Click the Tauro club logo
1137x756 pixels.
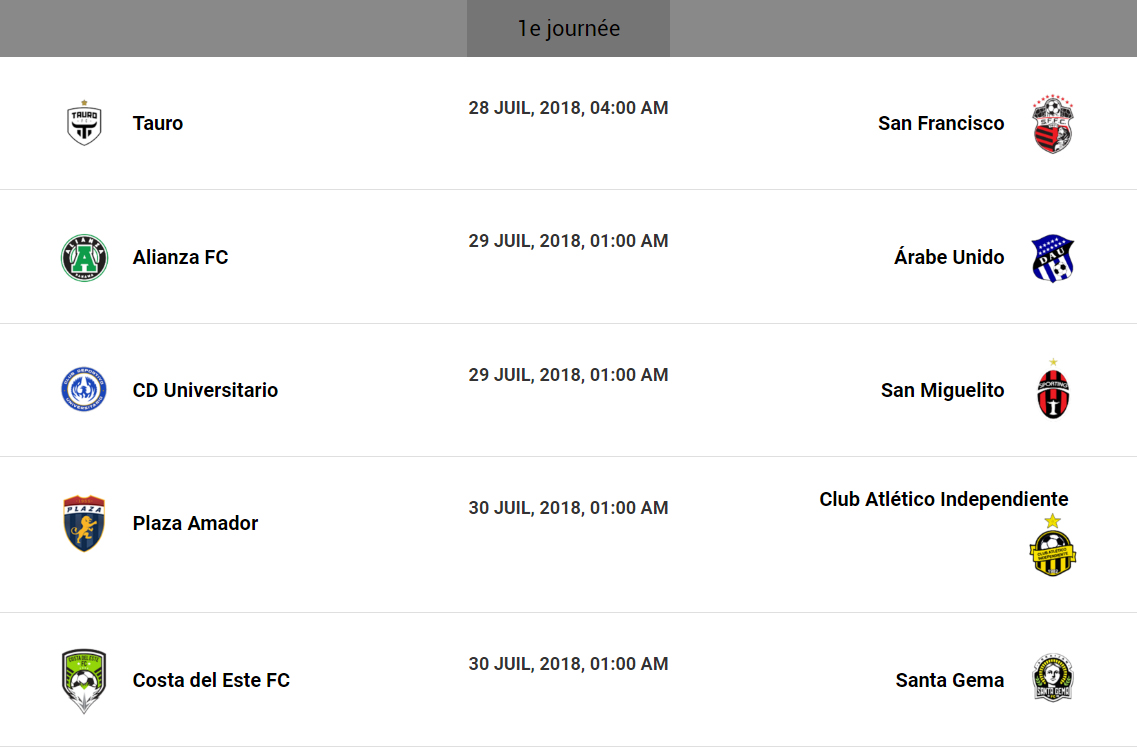(84, 123)
